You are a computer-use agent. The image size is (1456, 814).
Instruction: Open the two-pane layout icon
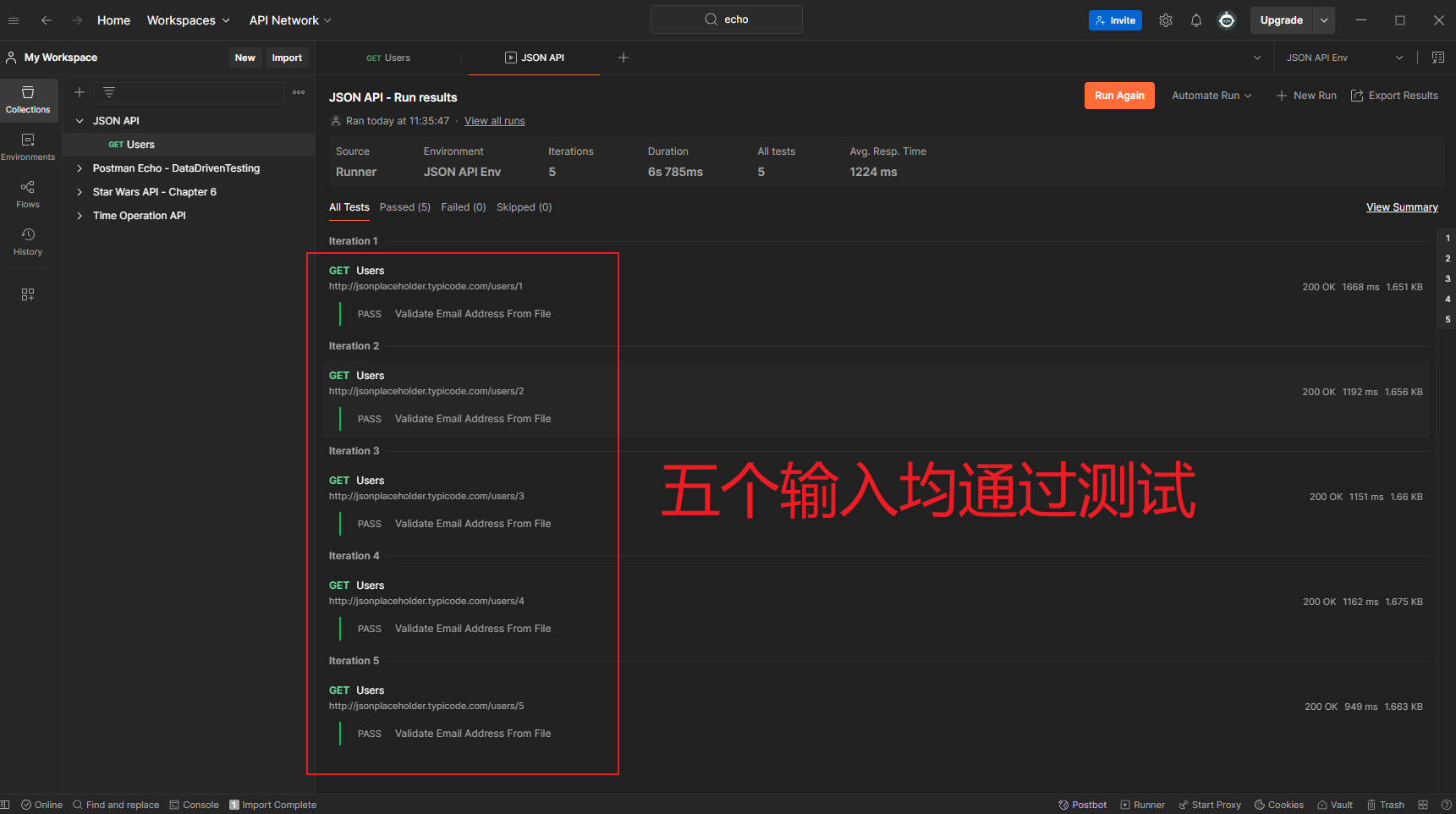(x=1423, y=805)
